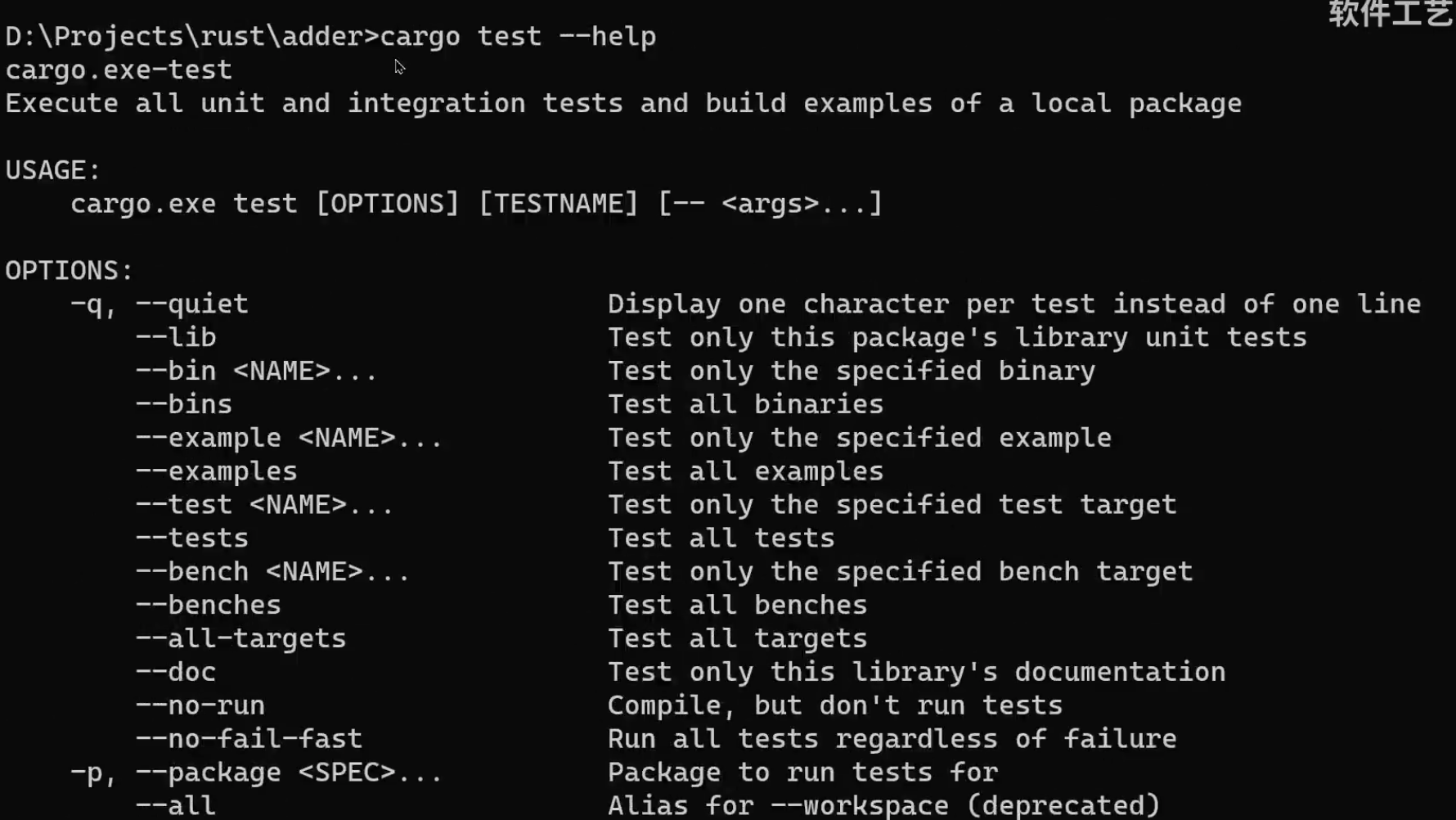Click the 'Test all benches' description text
Viewport: 1456px width, 820px height.
(737, 606)
